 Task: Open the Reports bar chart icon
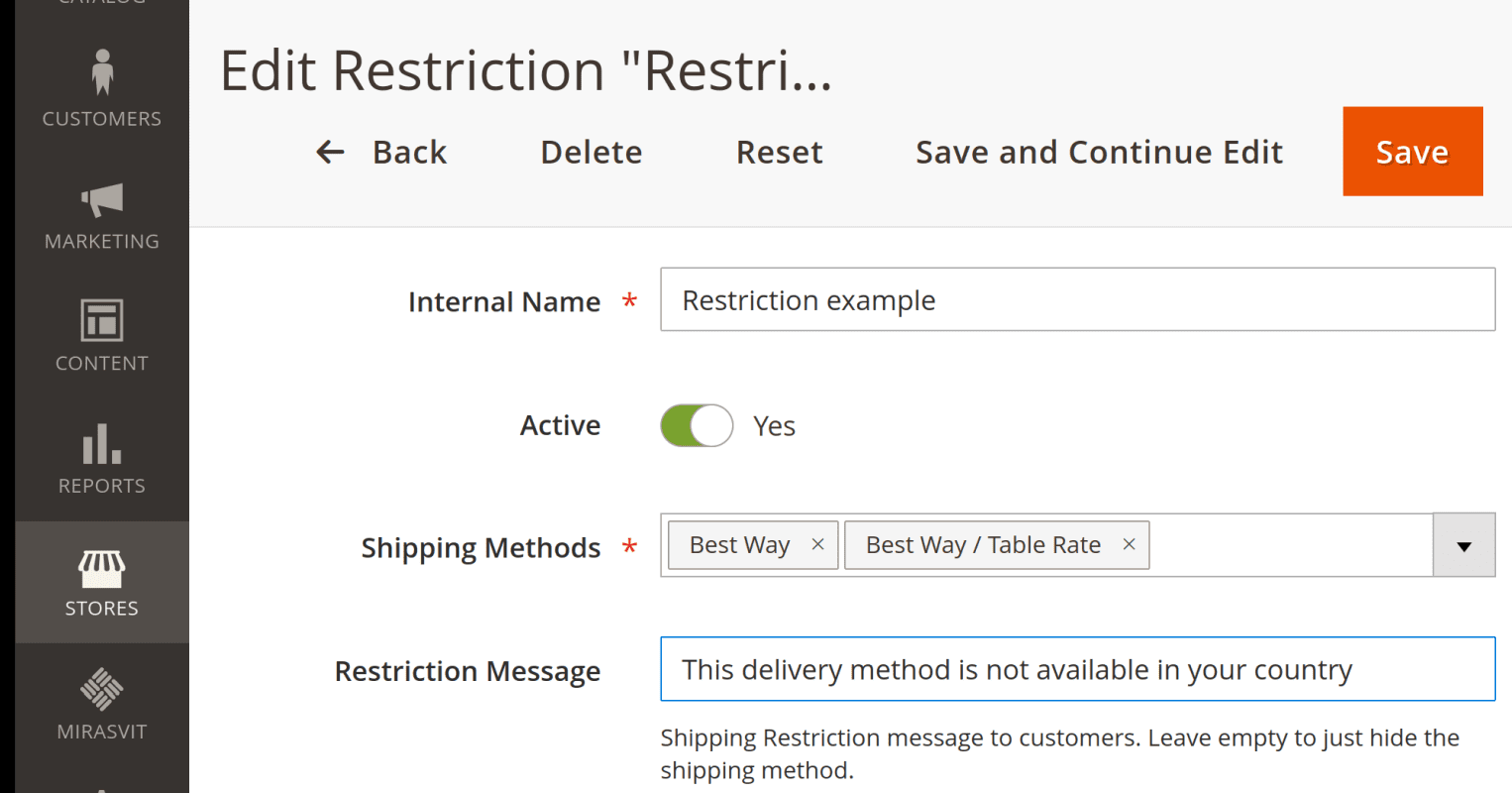coord(102,443)
